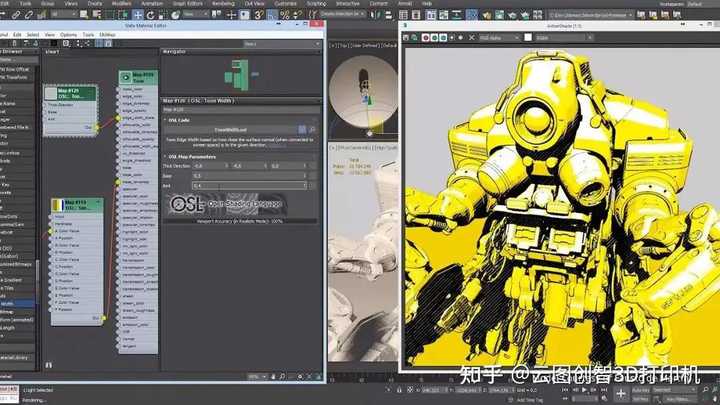Click Key Filters button

(678, 399)
